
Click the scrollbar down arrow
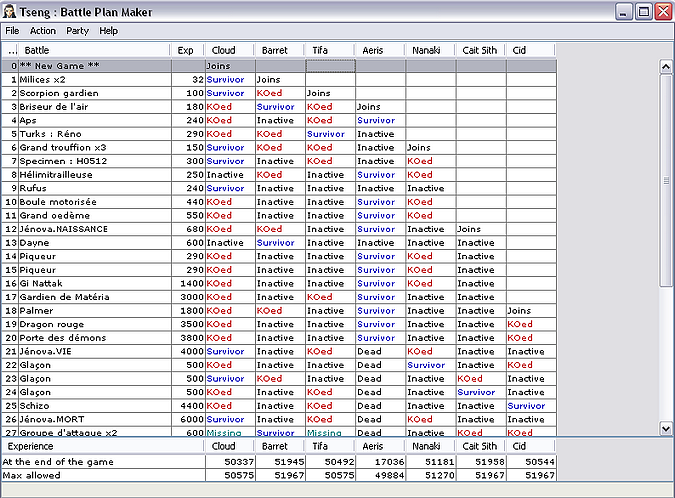pos(666,428)
